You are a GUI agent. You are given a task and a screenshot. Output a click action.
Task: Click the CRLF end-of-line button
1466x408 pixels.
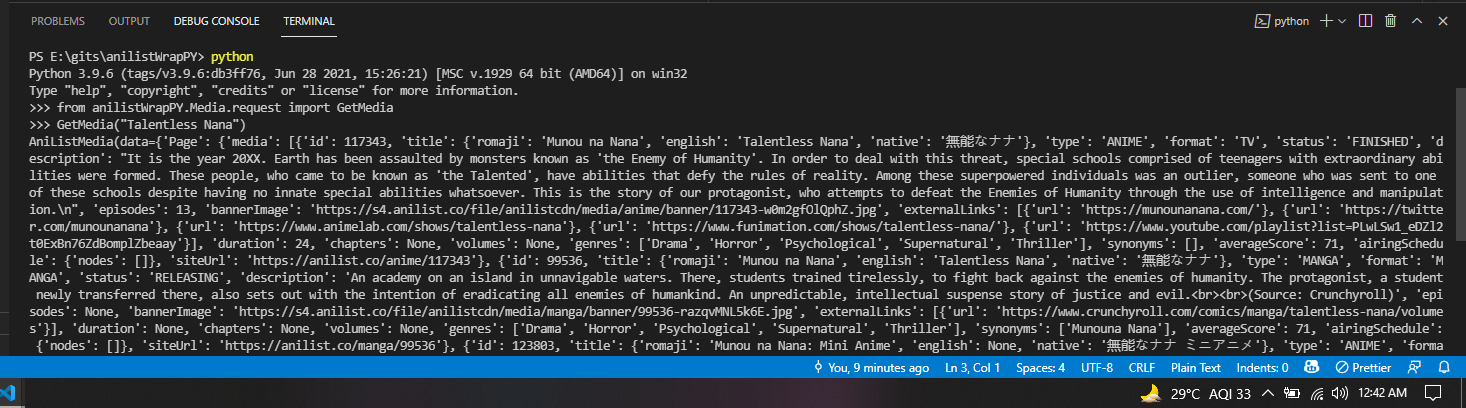click(1142, 368)
